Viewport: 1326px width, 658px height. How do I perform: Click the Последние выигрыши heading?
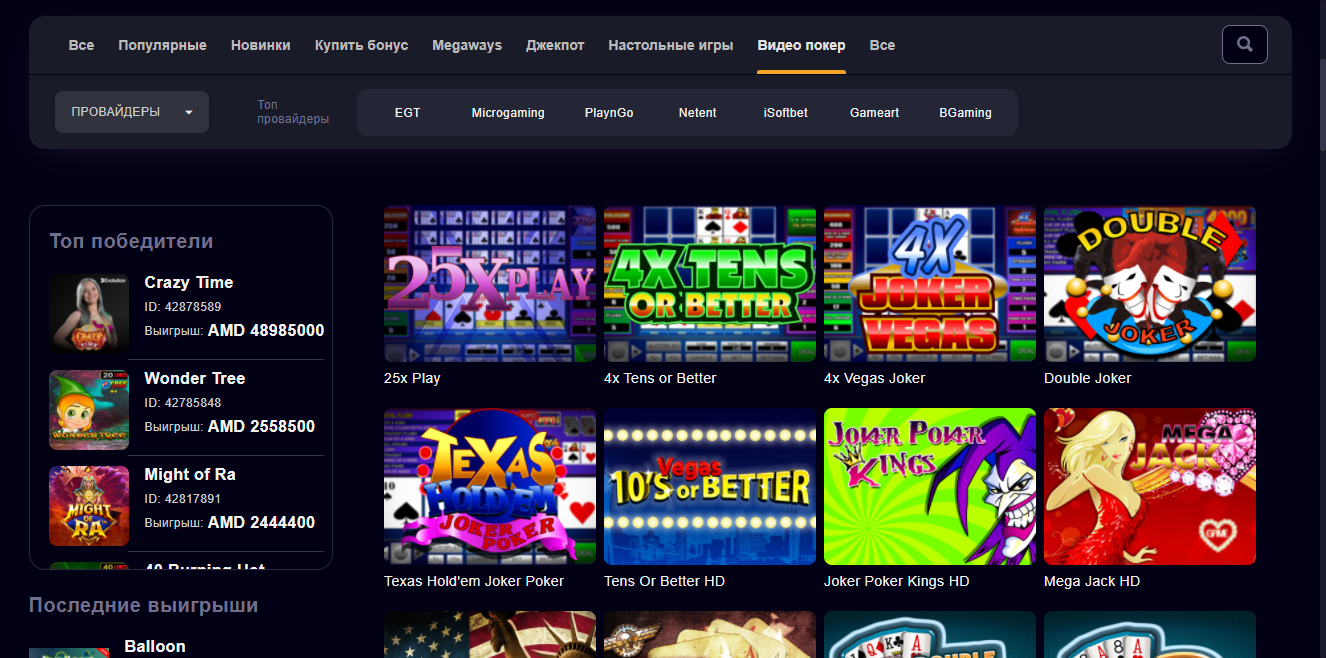click(x=143, y=605)
